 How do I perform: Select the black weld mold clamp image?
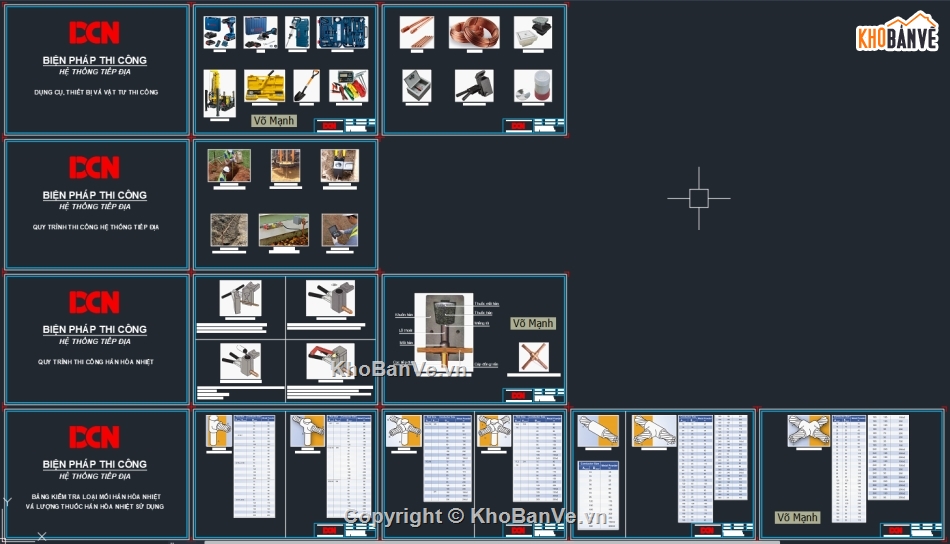(x=474, y=85)
